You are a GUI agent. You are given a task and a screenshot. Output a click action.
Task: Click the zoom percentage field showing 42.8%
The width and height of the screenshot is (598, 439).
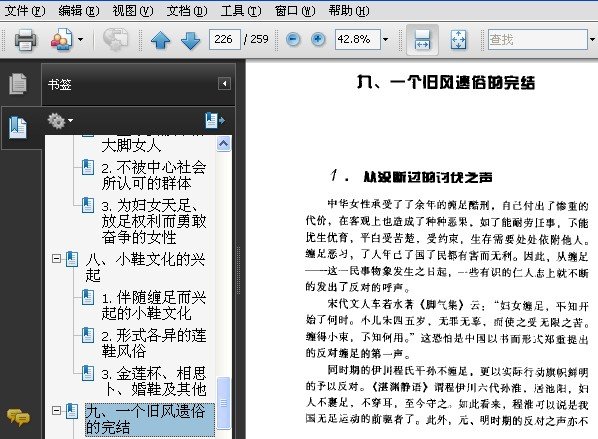[x=358, y=39]
